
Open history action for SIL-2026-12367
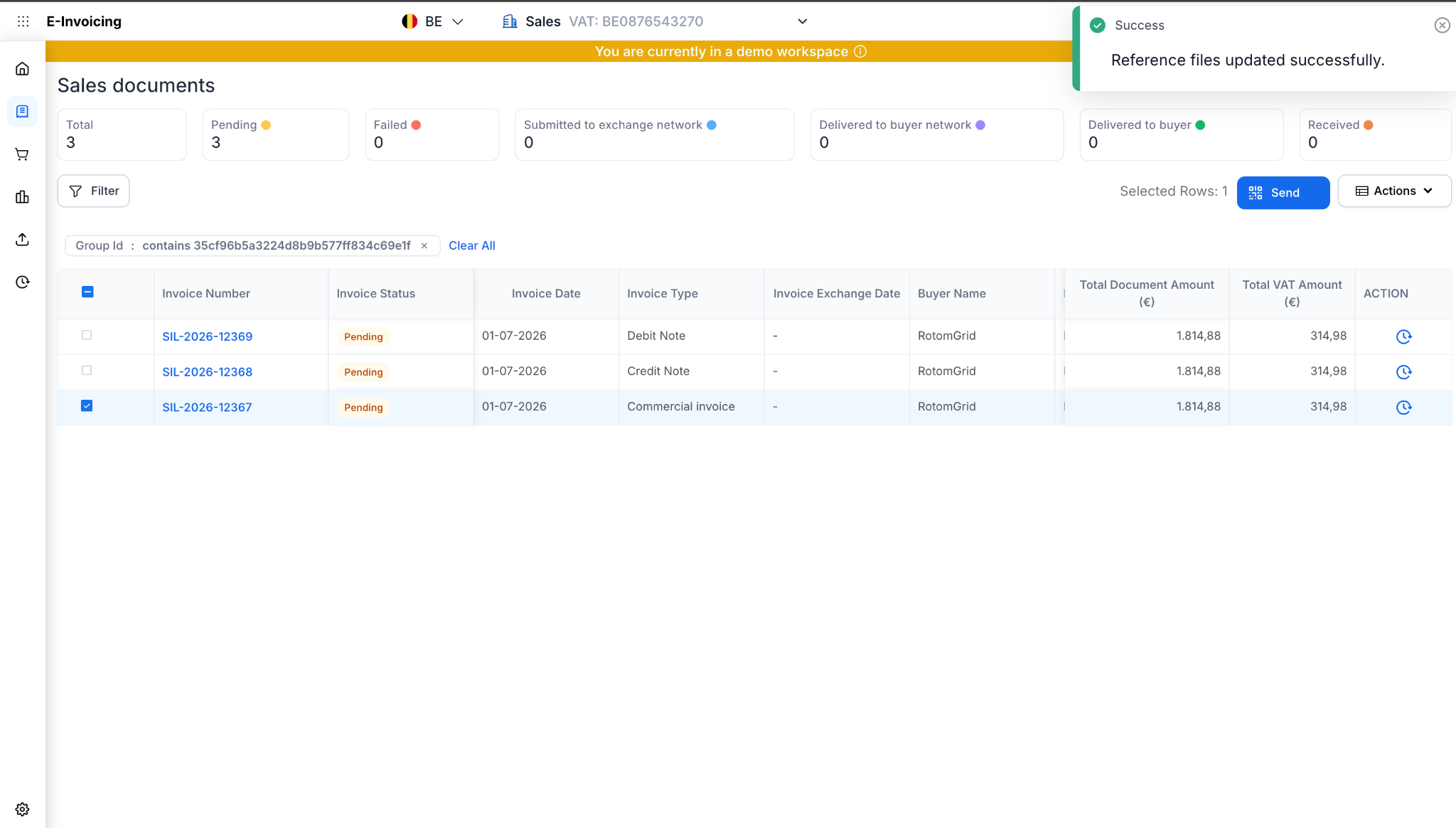1403,408
